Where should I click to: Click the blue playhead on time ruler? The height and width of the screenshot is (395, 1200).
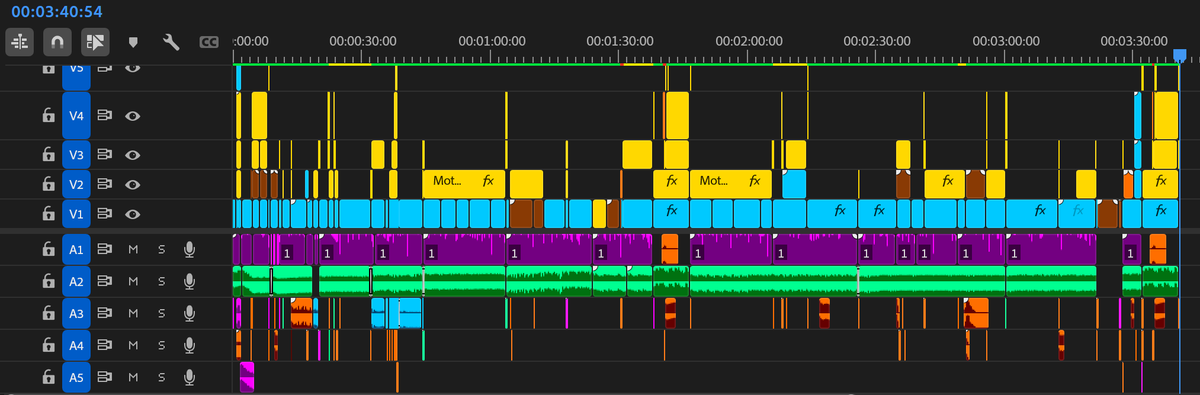coord(1180,57)
